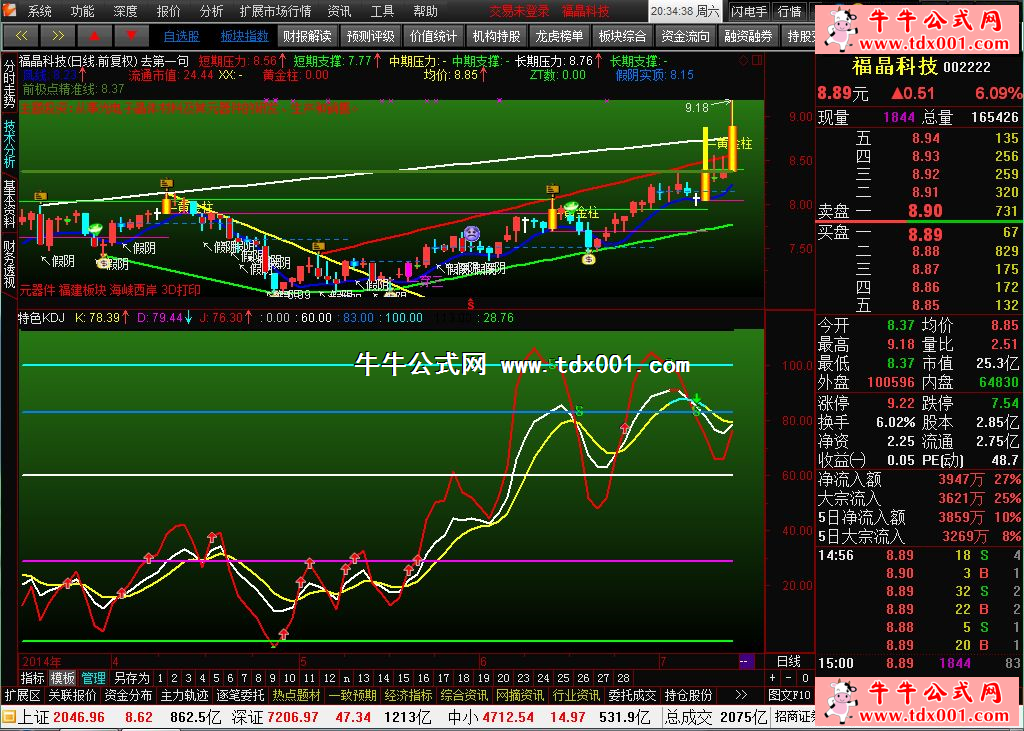Click the 图文F10 button
The image size is (1024, 731).
tap(790, 695)
